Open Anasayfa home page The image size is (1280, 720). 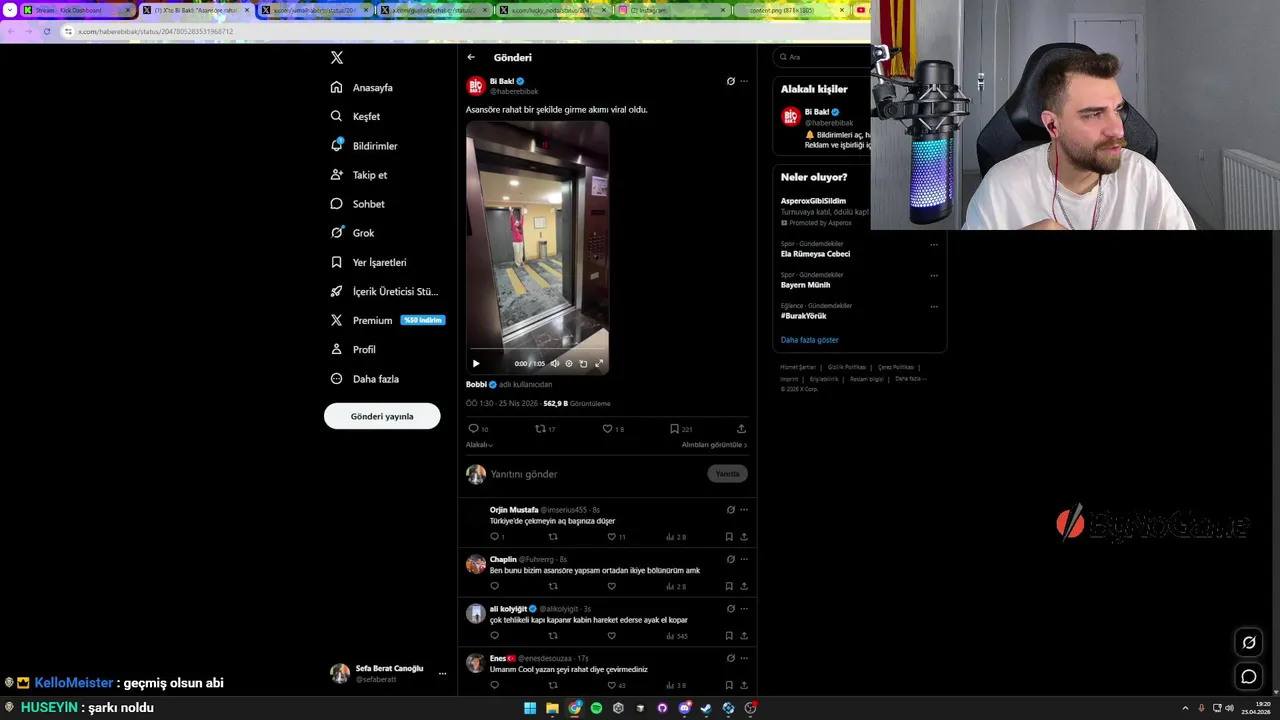click(362, 87)
